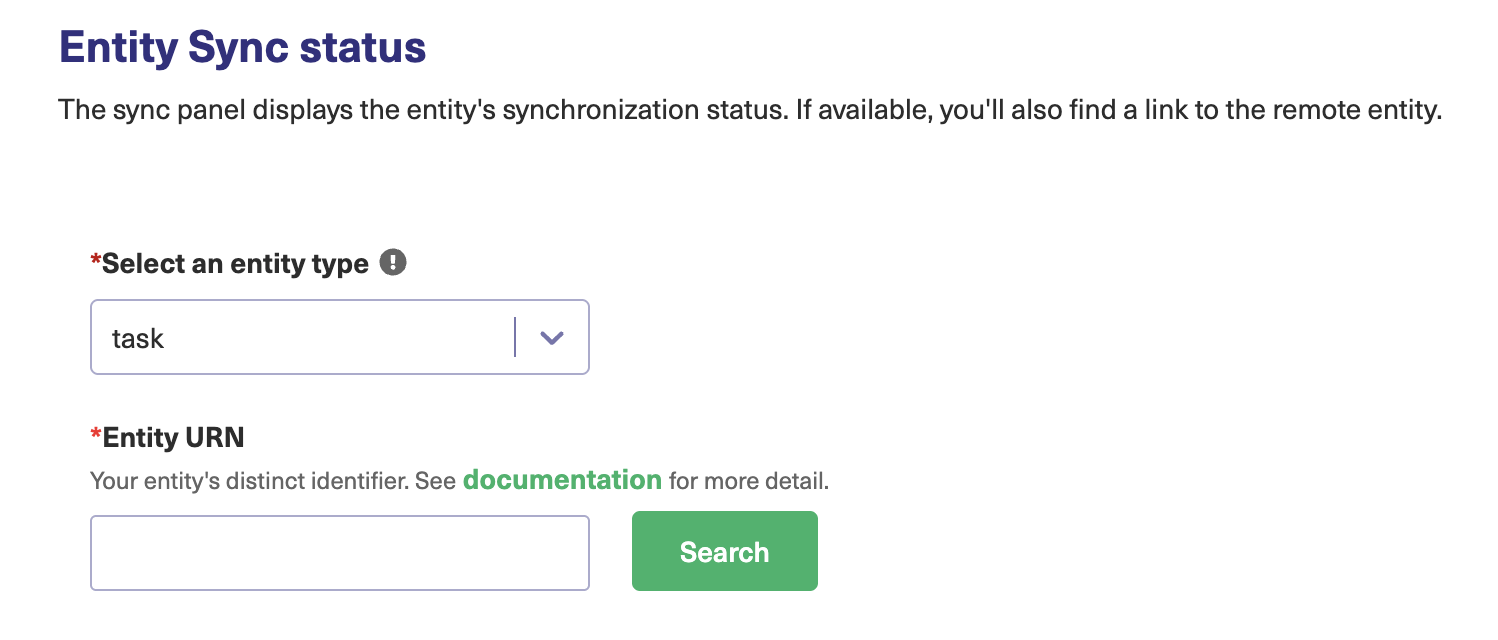Click the info icon beside entity type label
Image resolution: width=1498 pixels, height=640 pixels.
394,263
